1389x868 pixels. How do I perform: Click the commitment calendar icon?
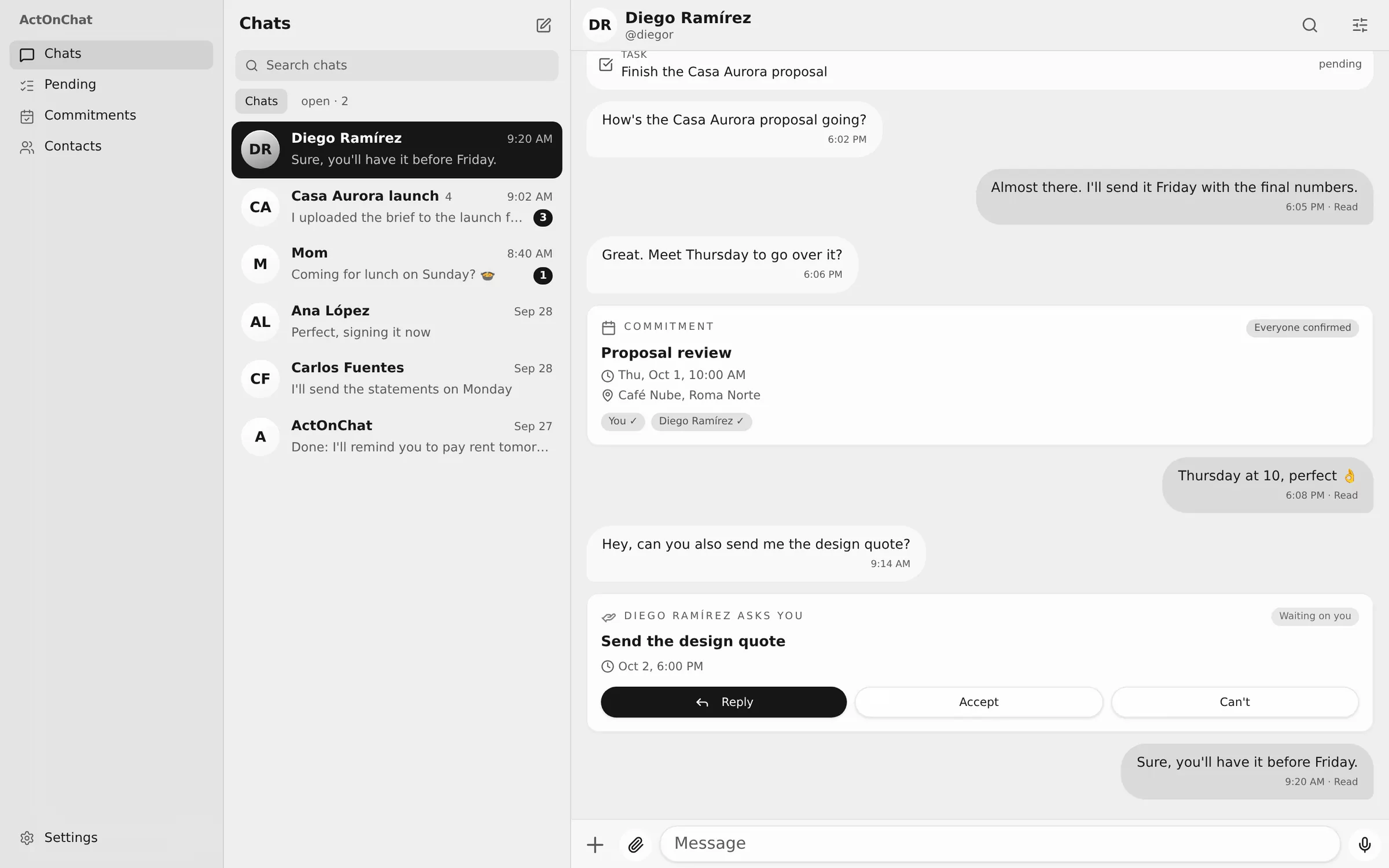tap(608, 328)
